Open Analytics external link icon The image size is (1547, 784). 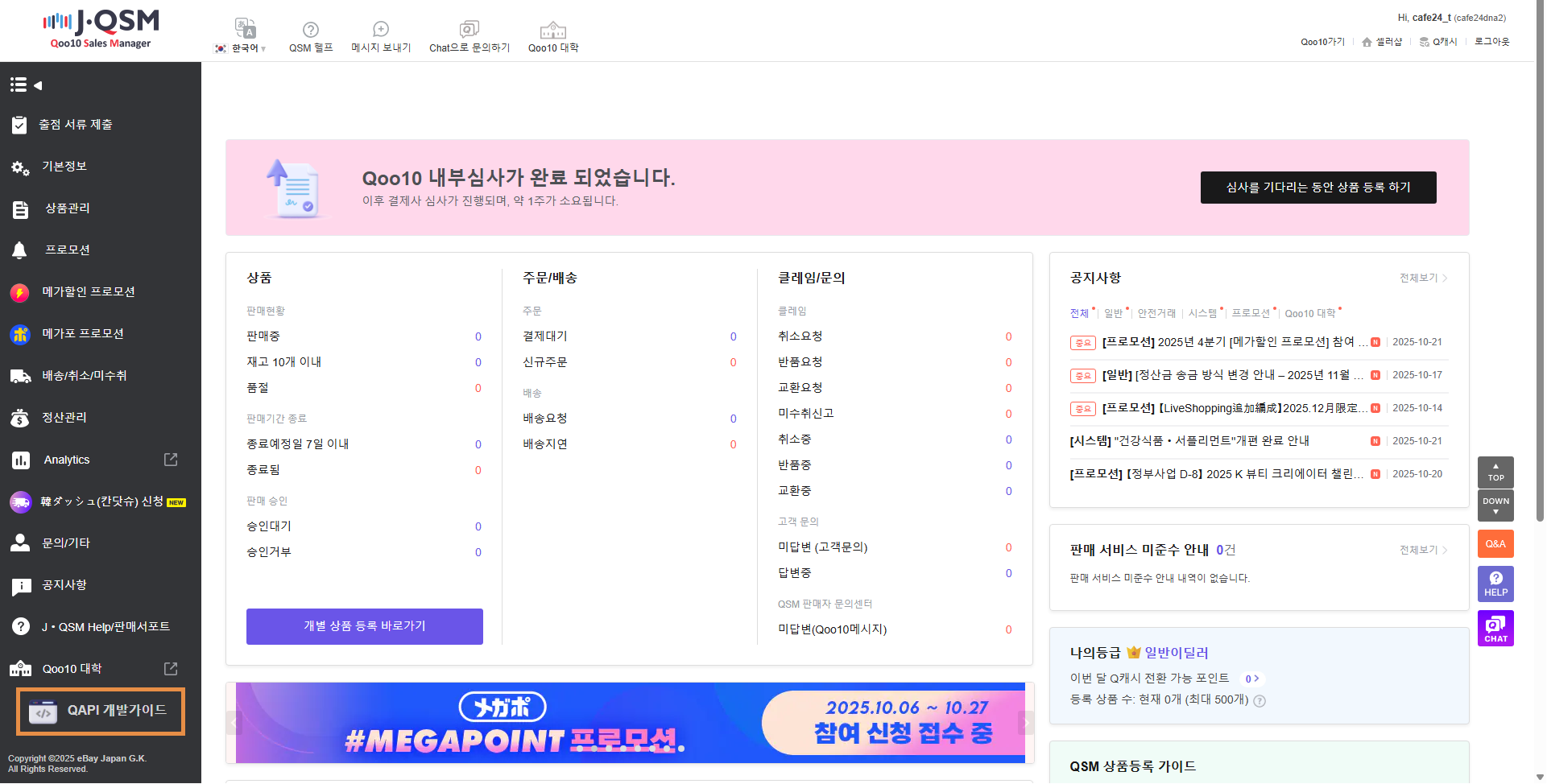click(x=171, y=460)
